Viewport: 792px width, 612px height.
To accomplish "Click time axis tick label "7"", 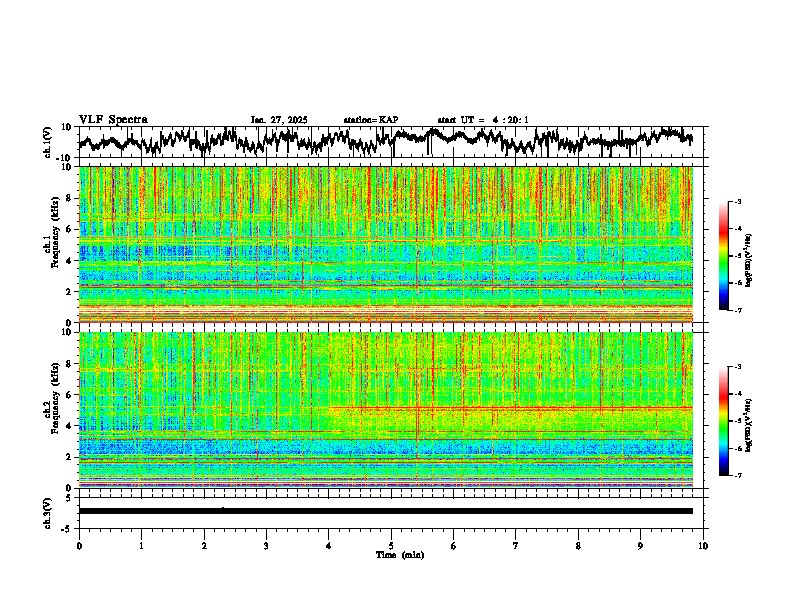I will click(x=516, y=546).
